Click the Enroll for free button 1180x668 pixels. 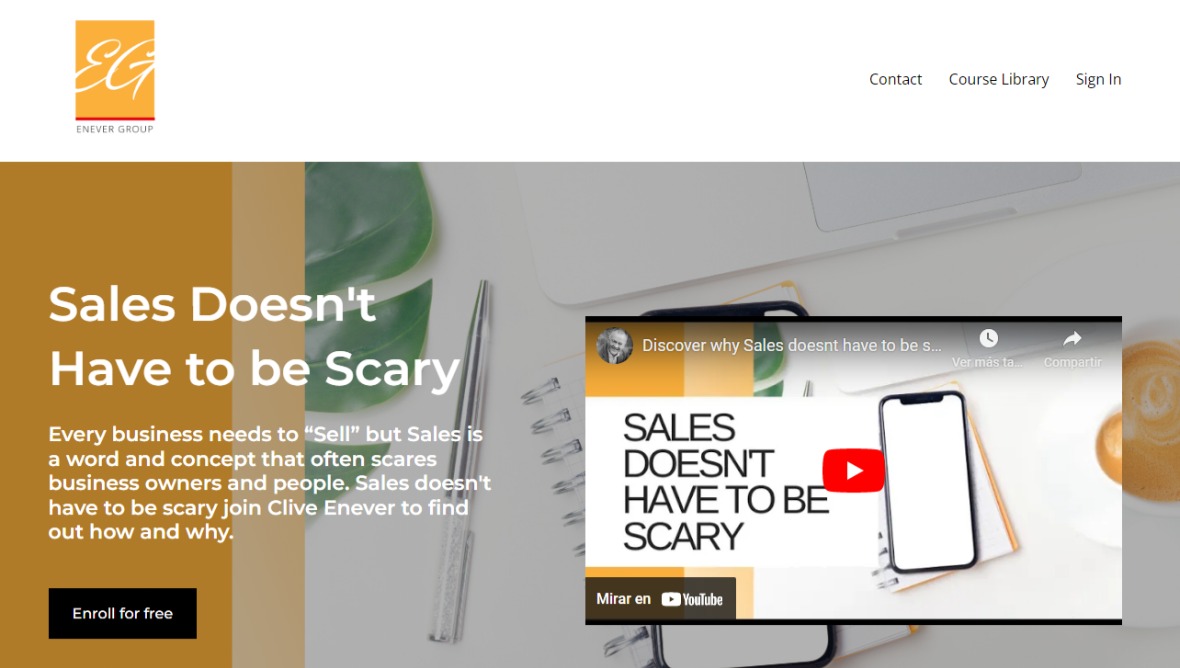coord(123,613)
